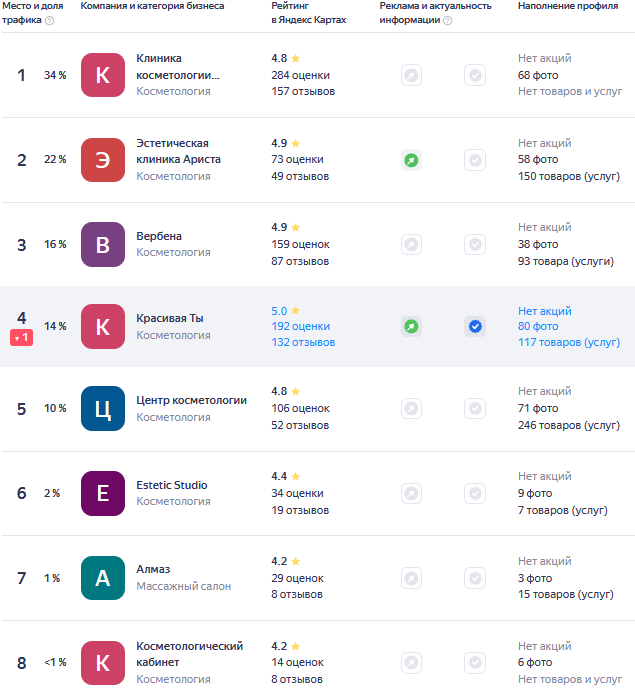Click company name "Красивая Ты"
Image resolution: width=635 pixels, height=699 pixels.
pos(170,318)
